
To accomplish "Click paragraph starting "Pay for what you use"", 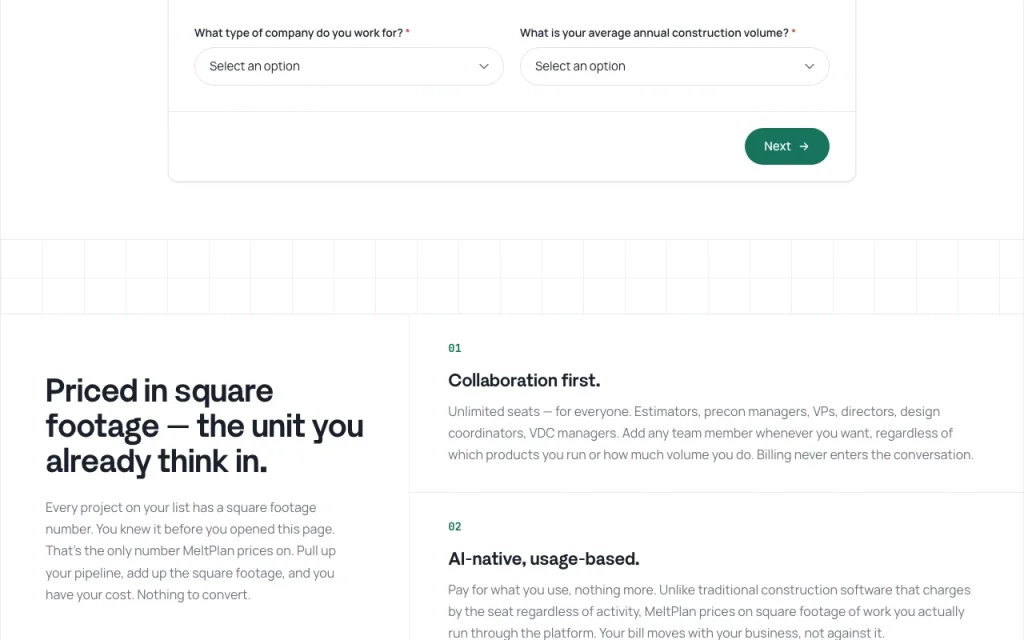I will coord(709,611).
